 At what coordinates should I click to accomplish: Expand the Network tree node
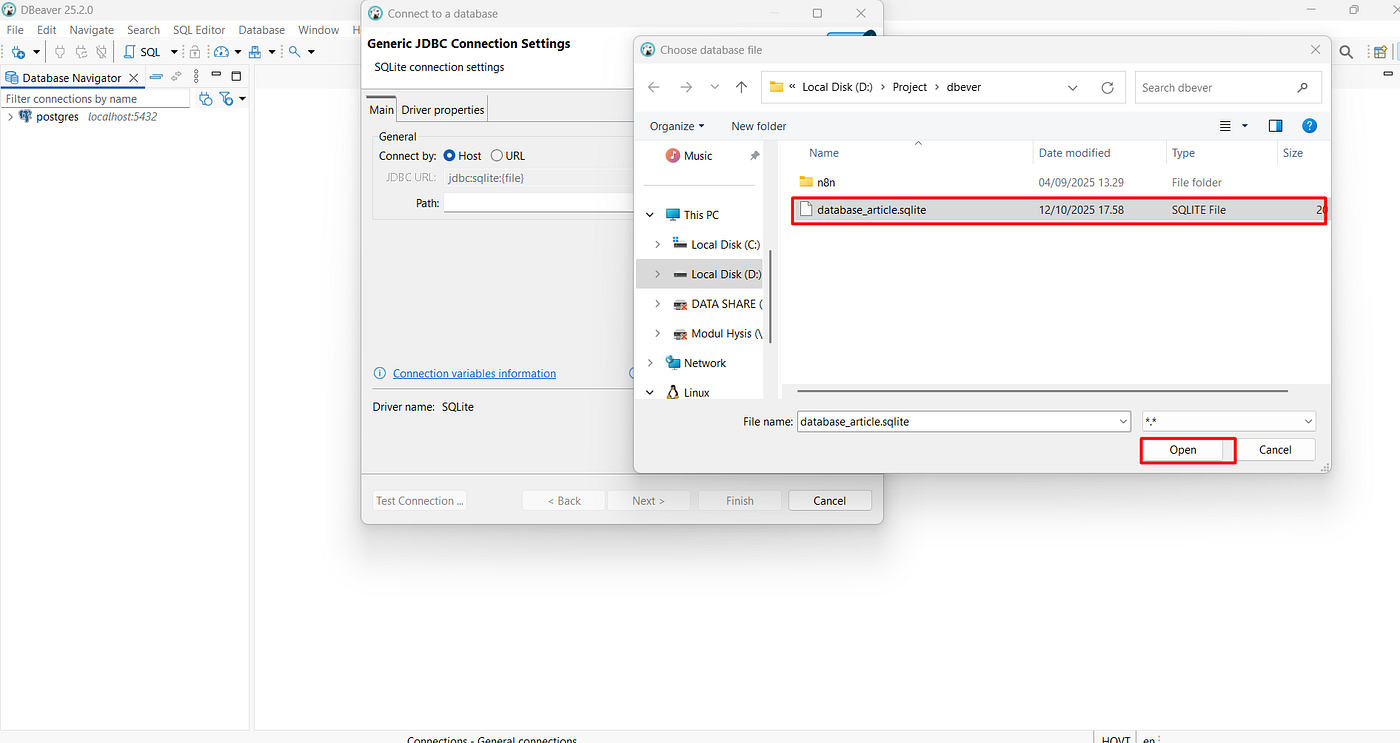click(650, 363)
